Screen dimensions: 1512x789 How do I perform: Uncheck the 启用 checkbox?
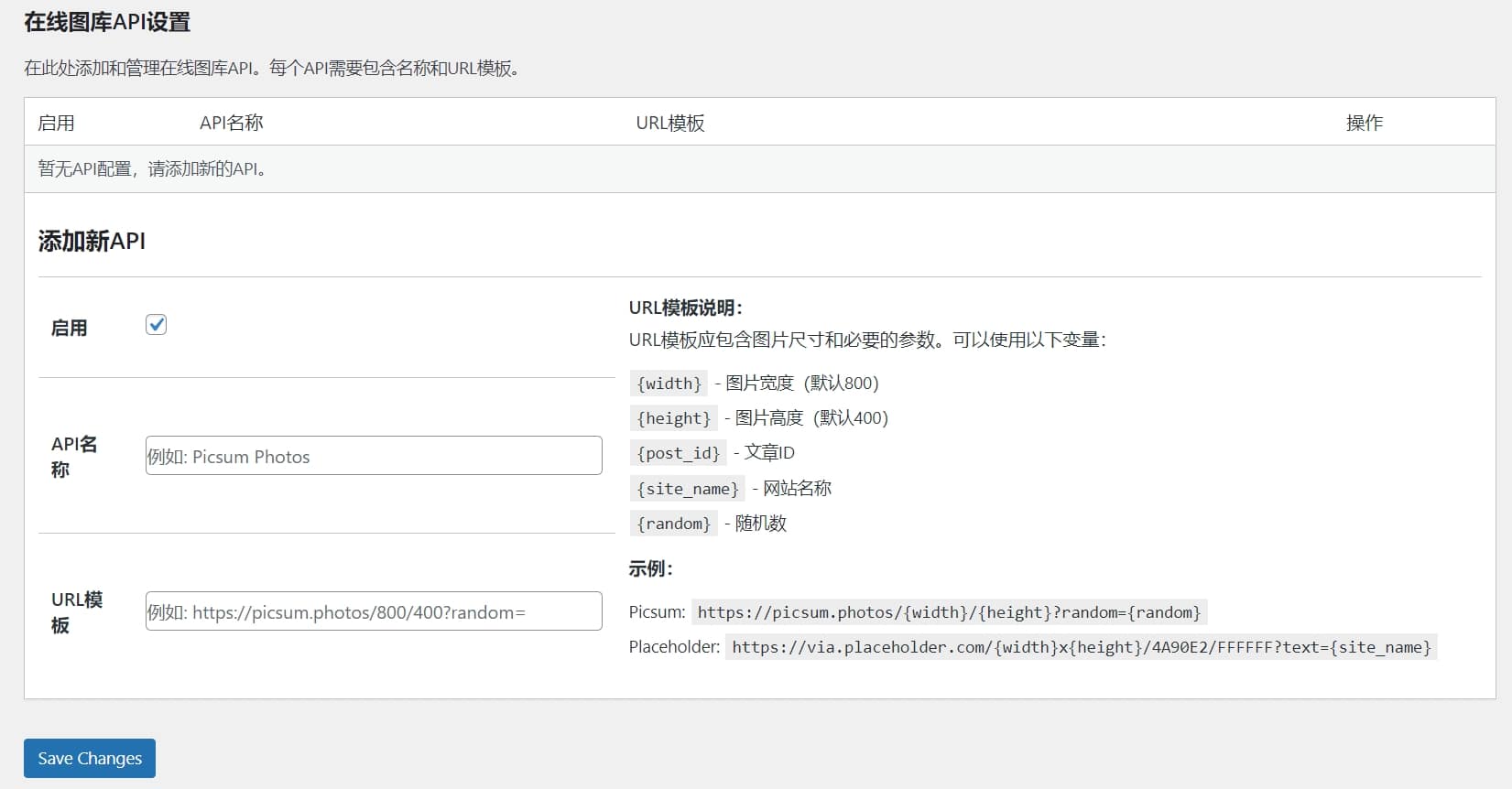pyautogui.click(x=156, y=325)
